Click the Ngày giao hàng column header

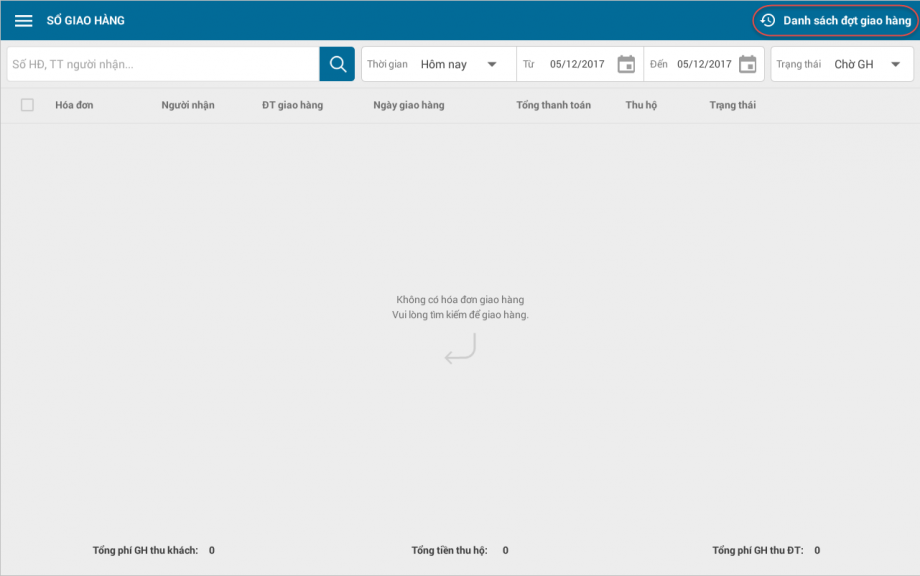409,105
